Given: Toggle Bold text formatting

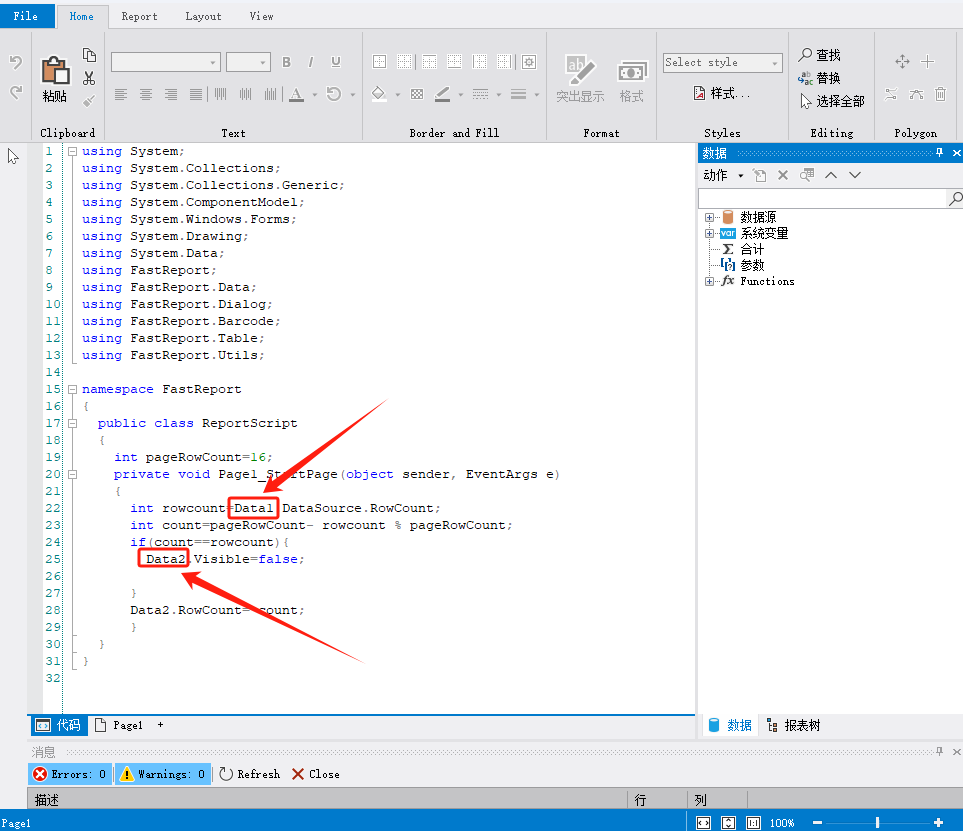Looking at the screenshot, I should click(x=286, y=62).
